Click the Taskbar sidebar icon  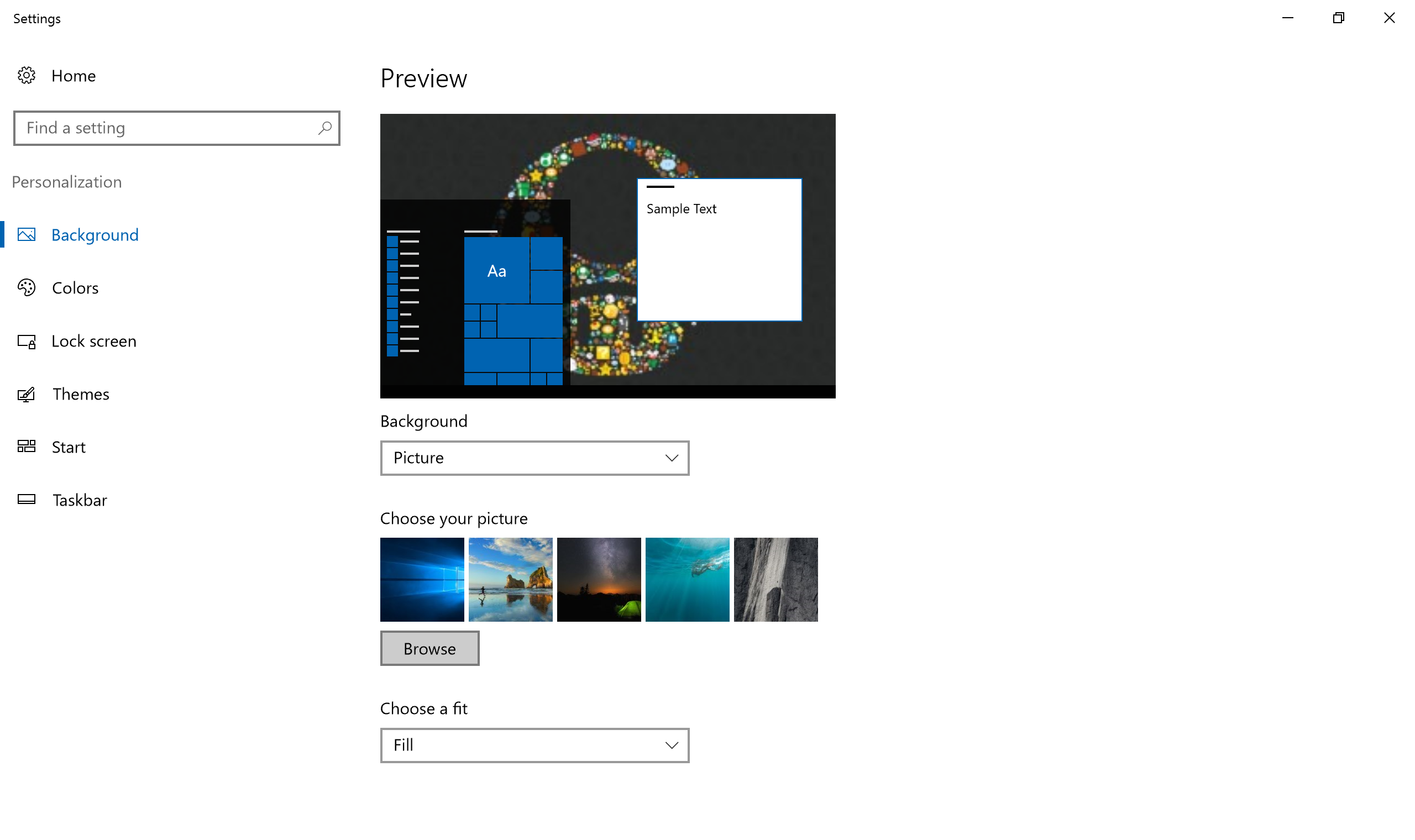tap(27, 500)
